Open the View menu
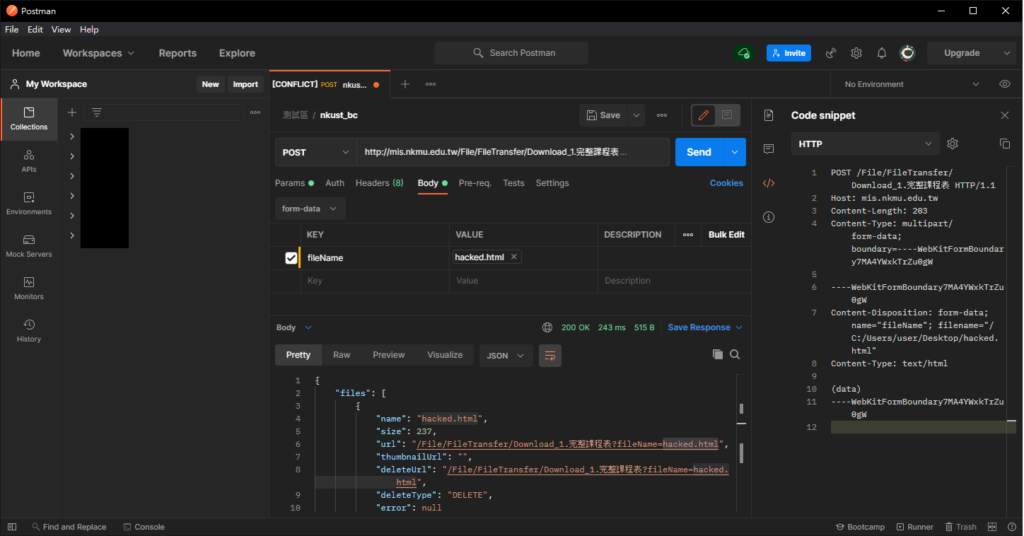 [61, 29]
